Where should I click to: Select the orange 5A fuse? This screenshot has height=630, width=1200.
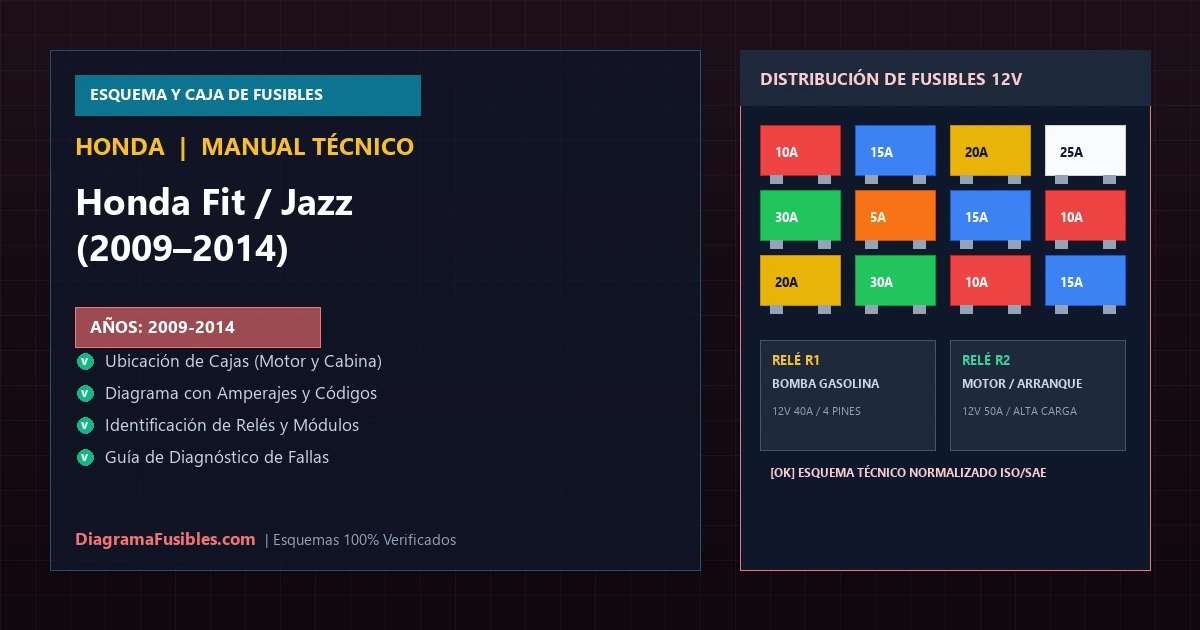[x=895, y=216]
